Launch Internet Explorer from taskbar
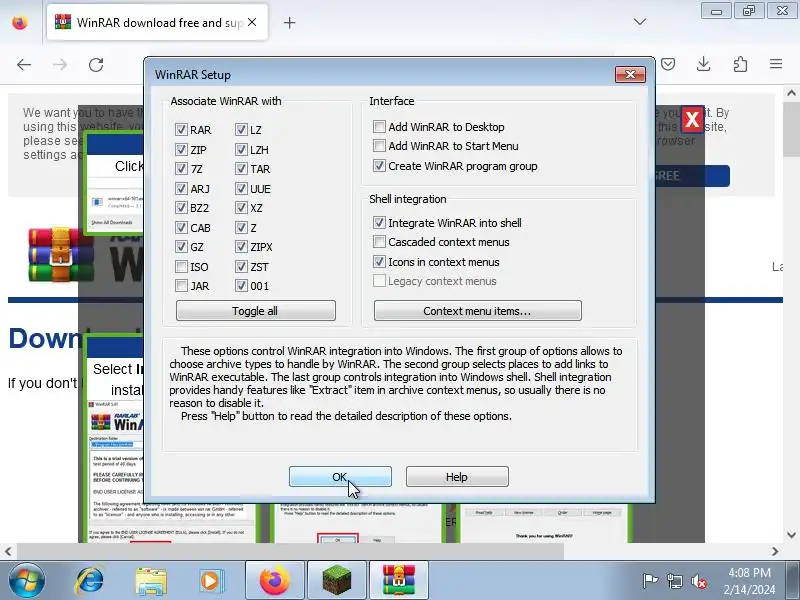Screen dimensions: 800x600 pos(89,581)
